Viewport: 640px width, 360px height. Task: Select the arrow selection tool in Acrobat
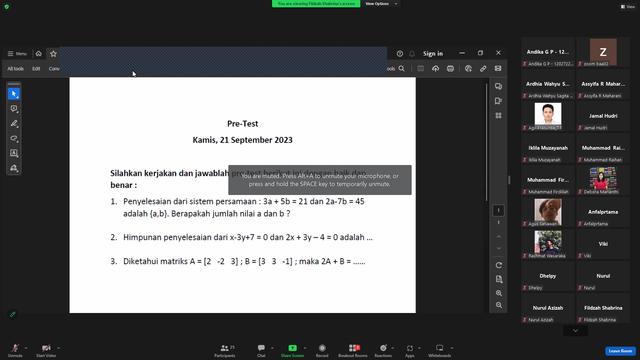click(13, 94)
